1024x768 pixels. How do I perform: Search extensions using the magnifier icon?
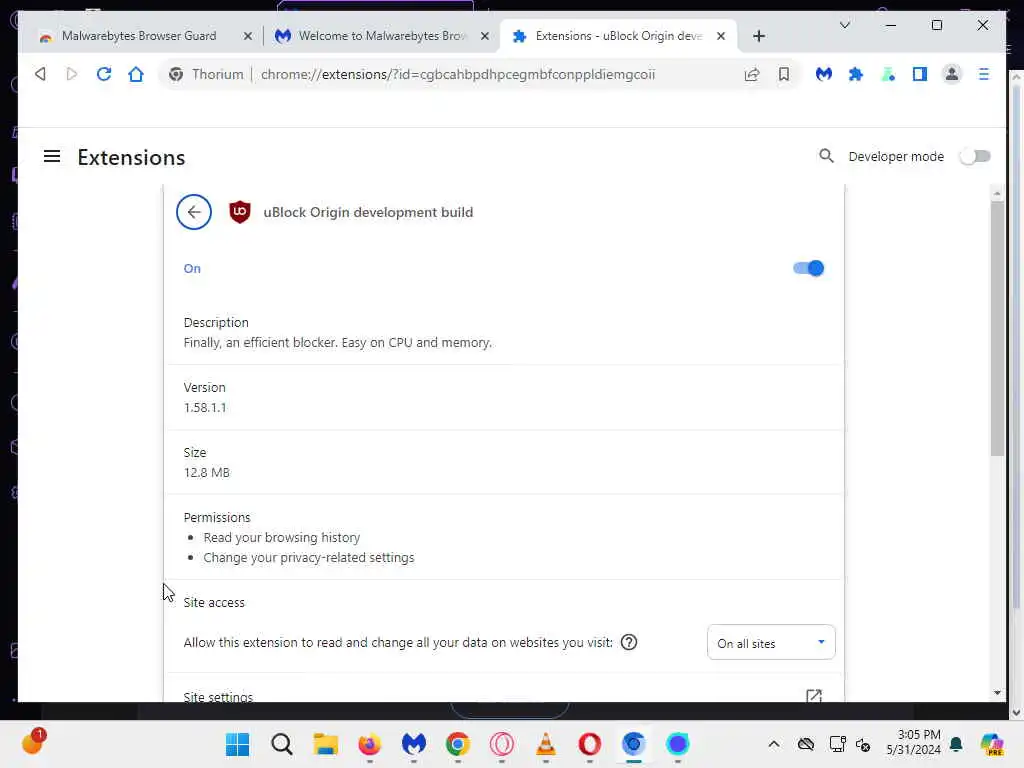826,156
